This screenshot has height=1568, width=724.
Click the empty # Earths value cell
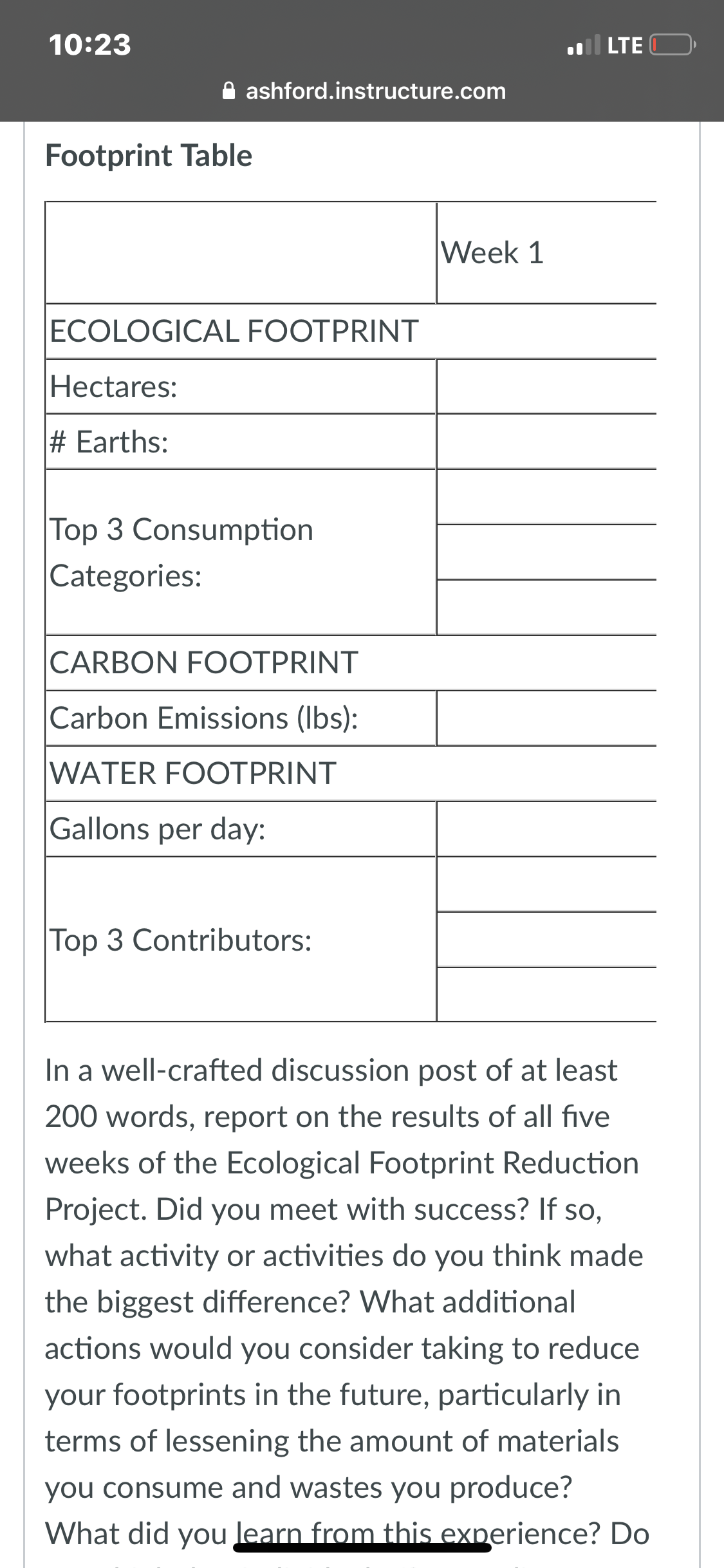[x=547, y=442]
